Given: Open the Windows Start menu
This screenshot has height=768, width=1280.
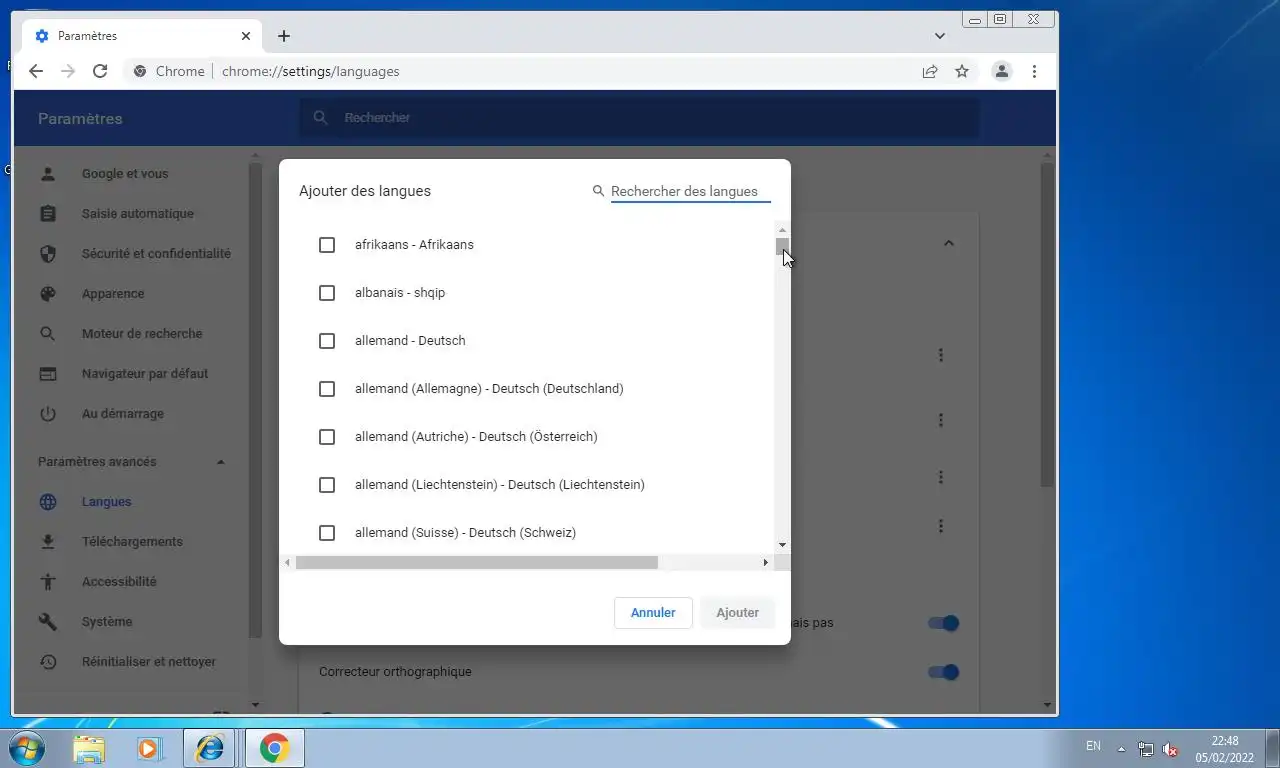Looking at the screenshot, I should pos(25,748).
